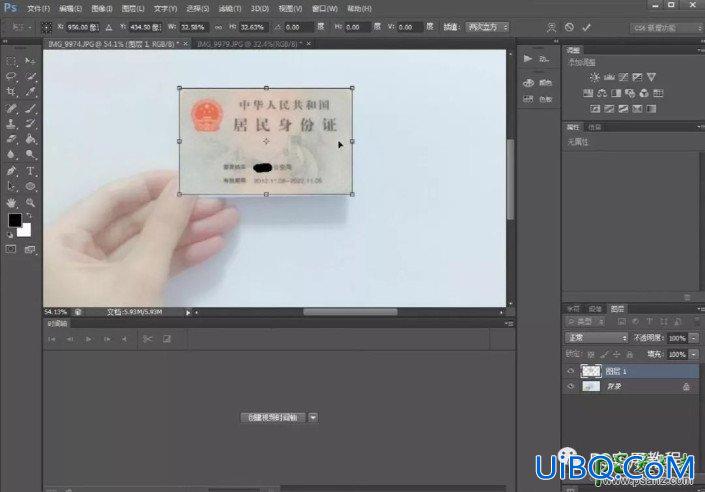Open arrow next to 创建视频时间轴 button
The image size is (705, 492).
(x=313, y=417)
